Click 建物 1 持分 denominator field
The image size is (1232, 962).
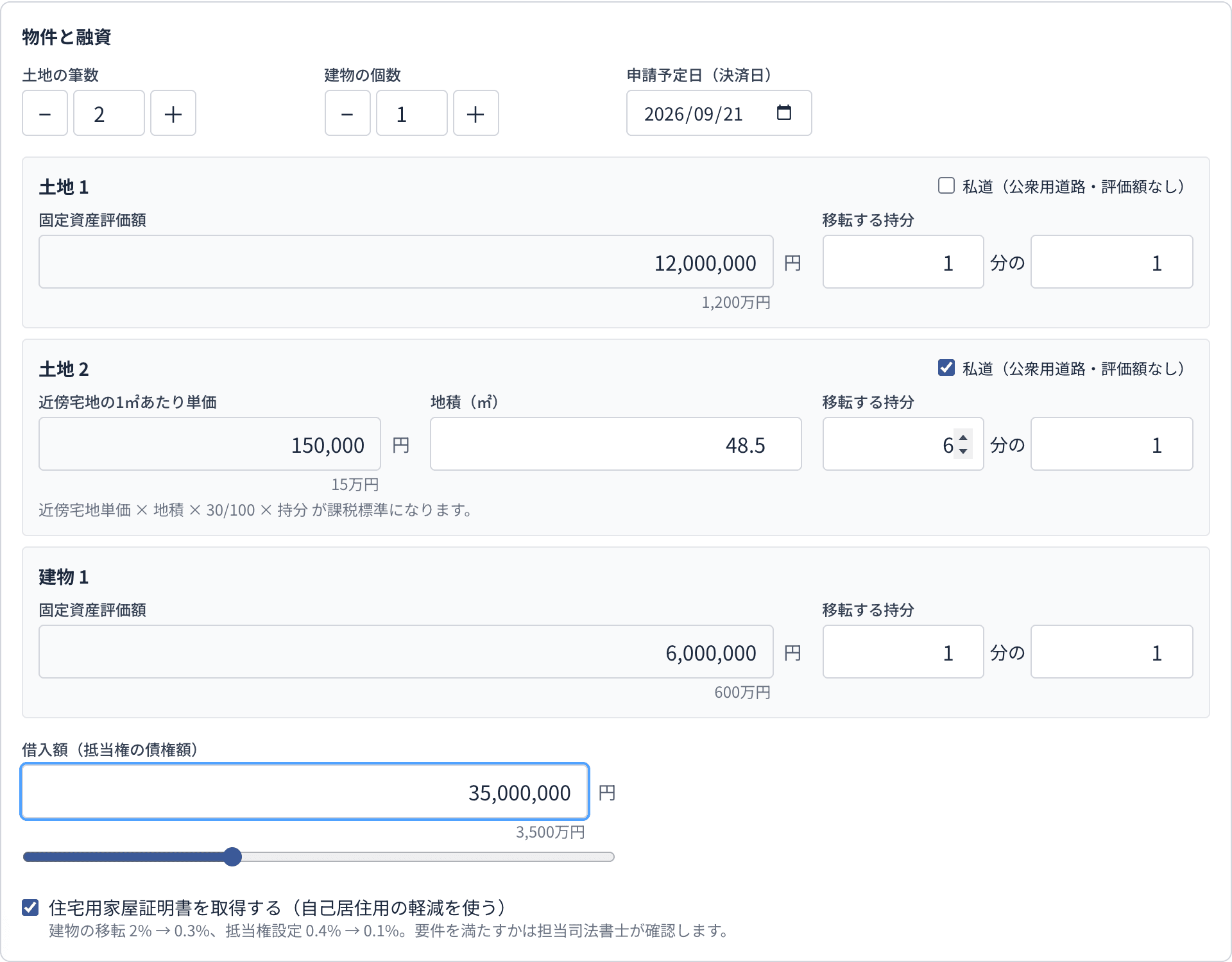(x=1112, y=652)
